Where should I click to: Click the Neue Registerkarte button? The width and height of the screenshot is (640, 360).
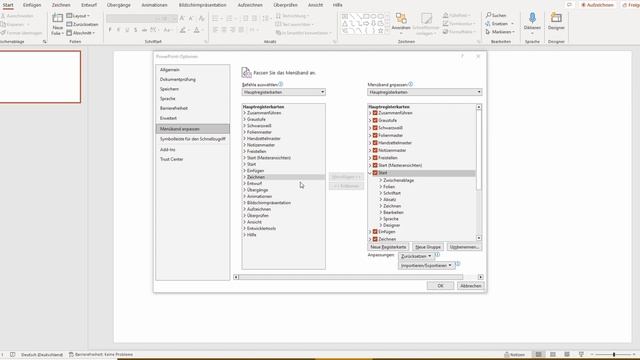click(388, 247)
